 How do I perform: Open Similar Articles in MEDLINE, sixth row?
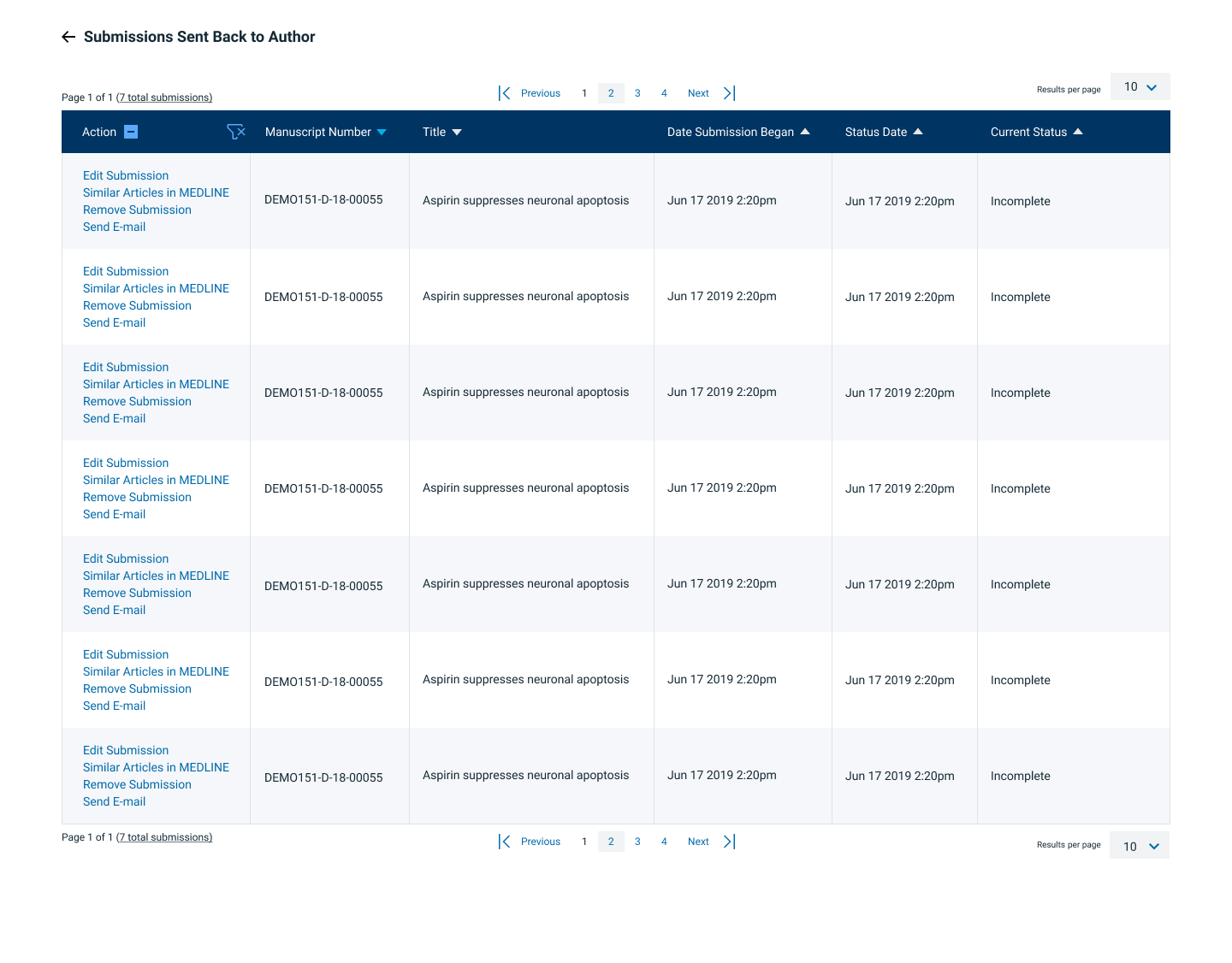pyautogui.click(x=156, y=671)
